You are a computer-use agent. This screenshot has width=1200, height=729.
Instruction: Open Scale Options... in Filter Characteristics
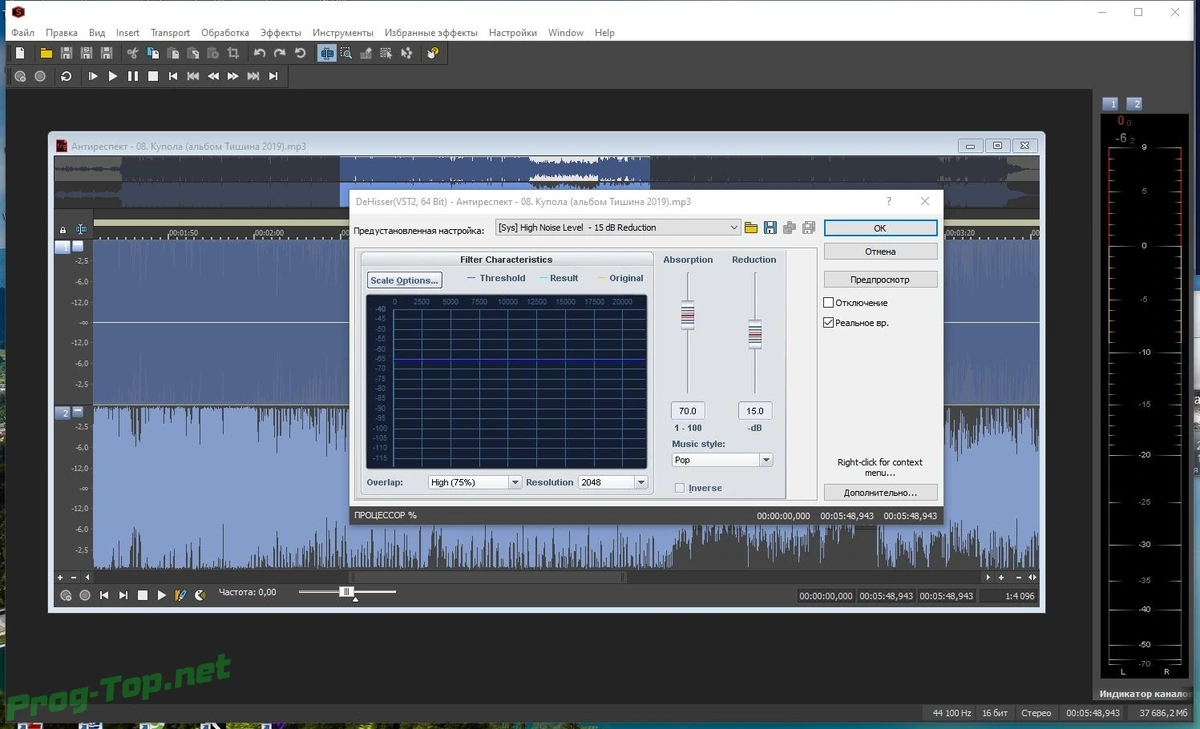click(x=404, y=280)
